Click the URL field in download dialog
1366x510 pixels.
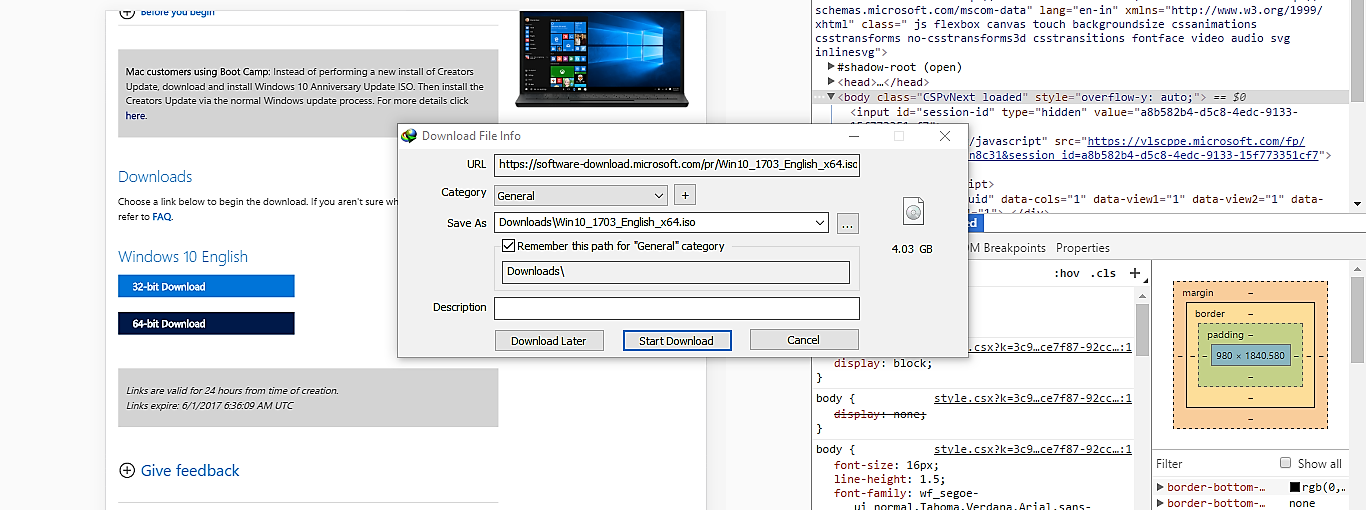677,165
